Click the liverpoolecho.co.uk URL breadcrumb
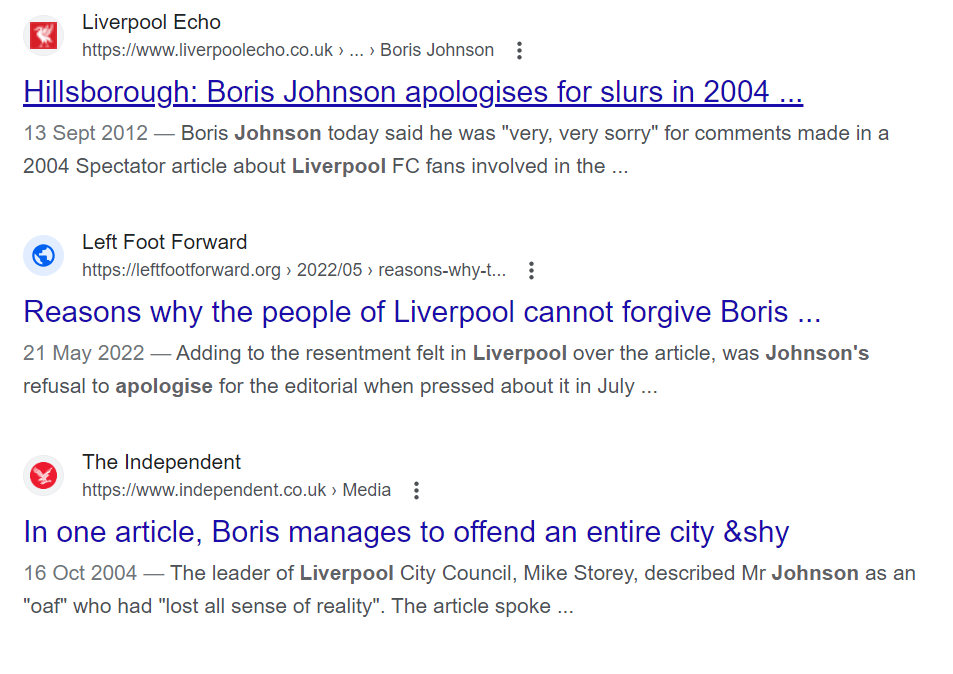 coord(288,50)
